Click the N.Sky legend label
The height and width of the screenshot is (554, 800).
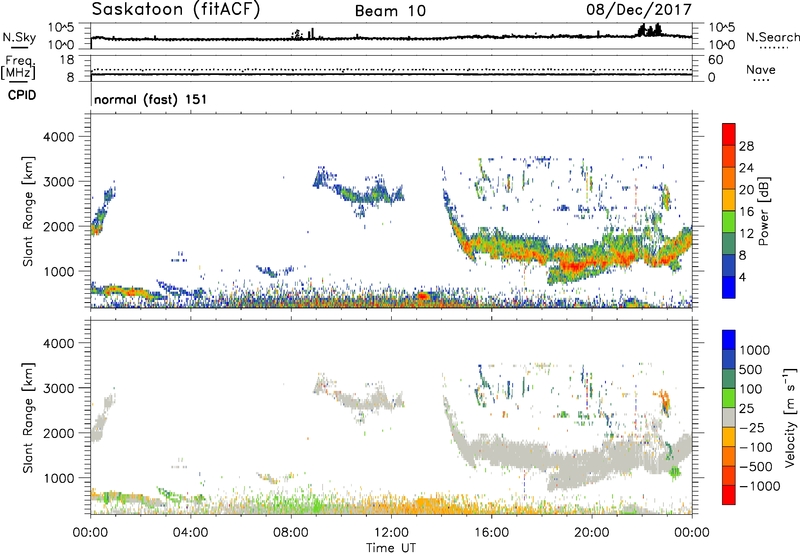[x=19, y=37]
